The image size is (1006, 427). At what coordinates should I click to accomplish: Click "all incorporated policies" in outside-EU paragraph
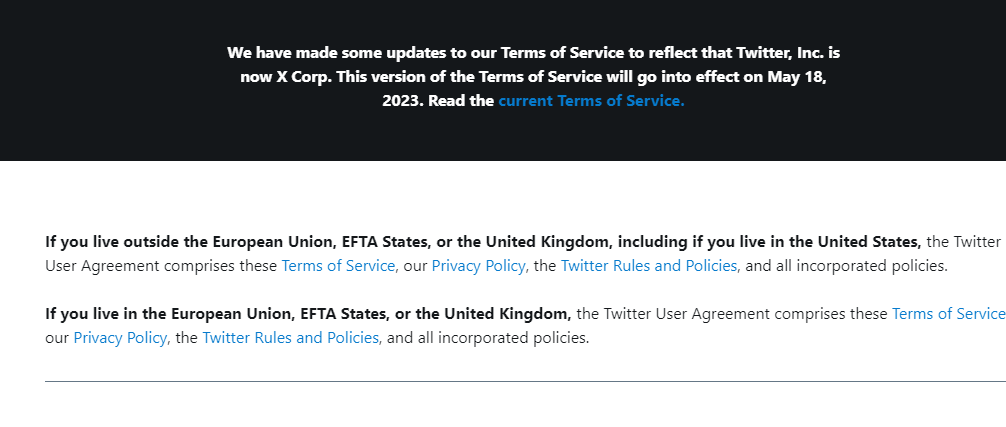tap(860, 265)
